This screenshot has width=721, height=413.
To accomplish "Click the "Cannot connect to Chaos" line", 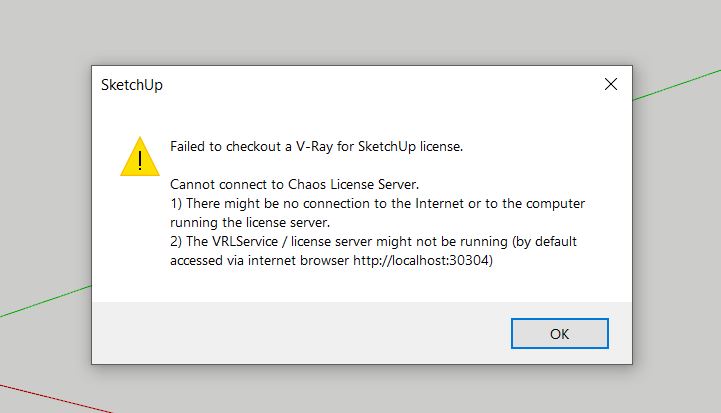I will click(294, 184).
